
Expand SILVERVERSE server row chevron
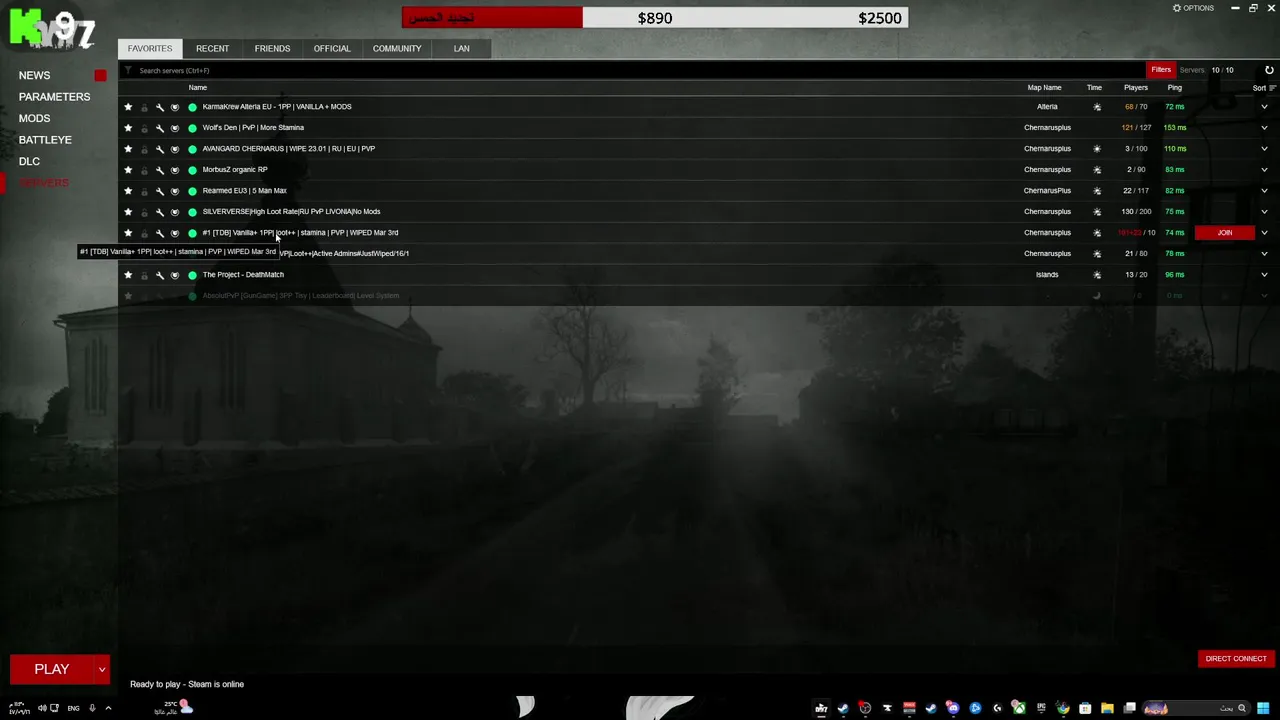pyautogui.click(x=1264, y=212)
